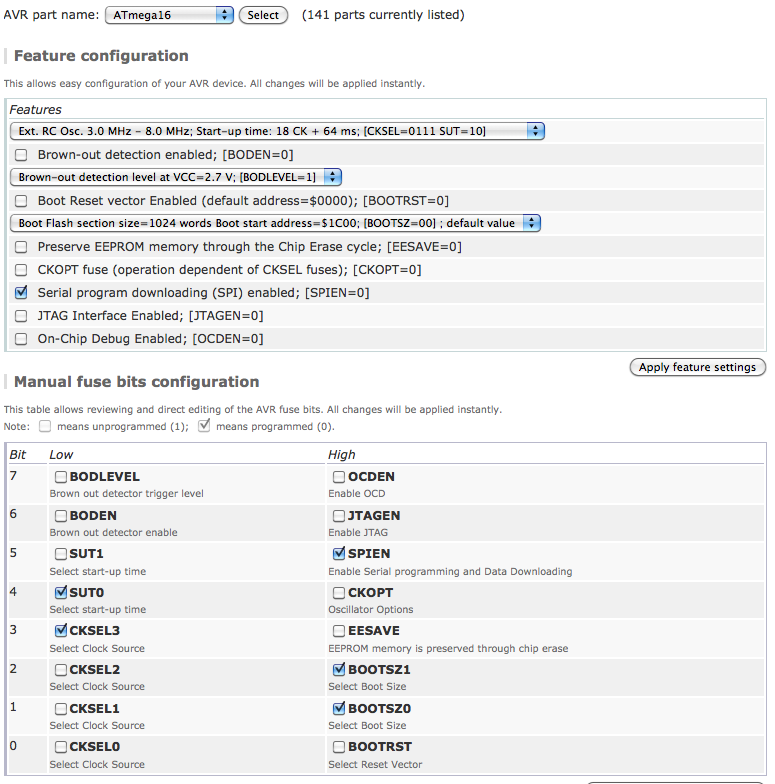Open the clock source oscillator dropdown

(x=277, y=131)
